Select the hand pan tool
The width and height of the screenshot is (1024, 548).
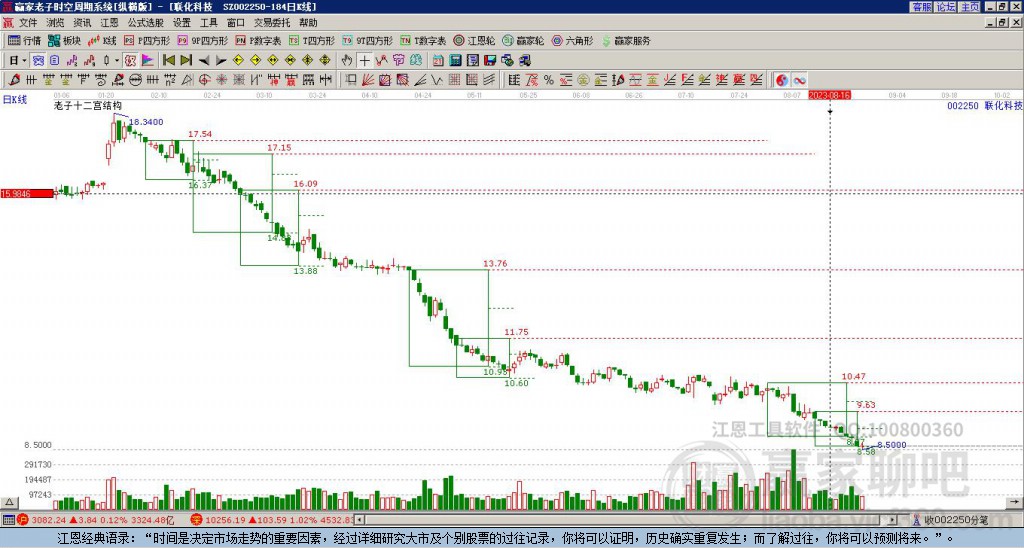pyautogui.click(x=347, y=60)
